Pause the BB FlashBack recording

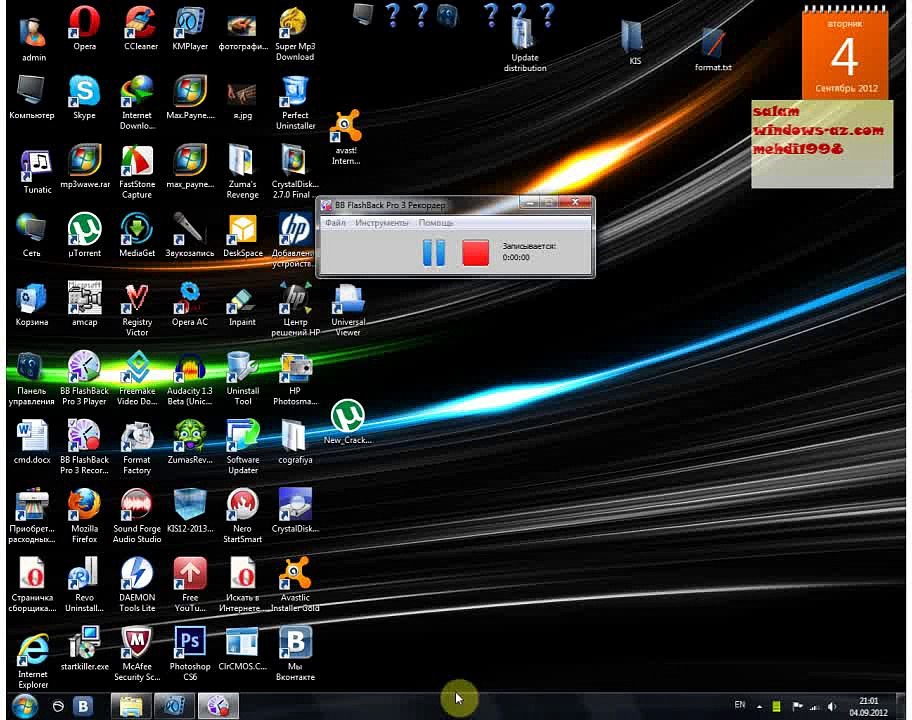click(433, 252)
